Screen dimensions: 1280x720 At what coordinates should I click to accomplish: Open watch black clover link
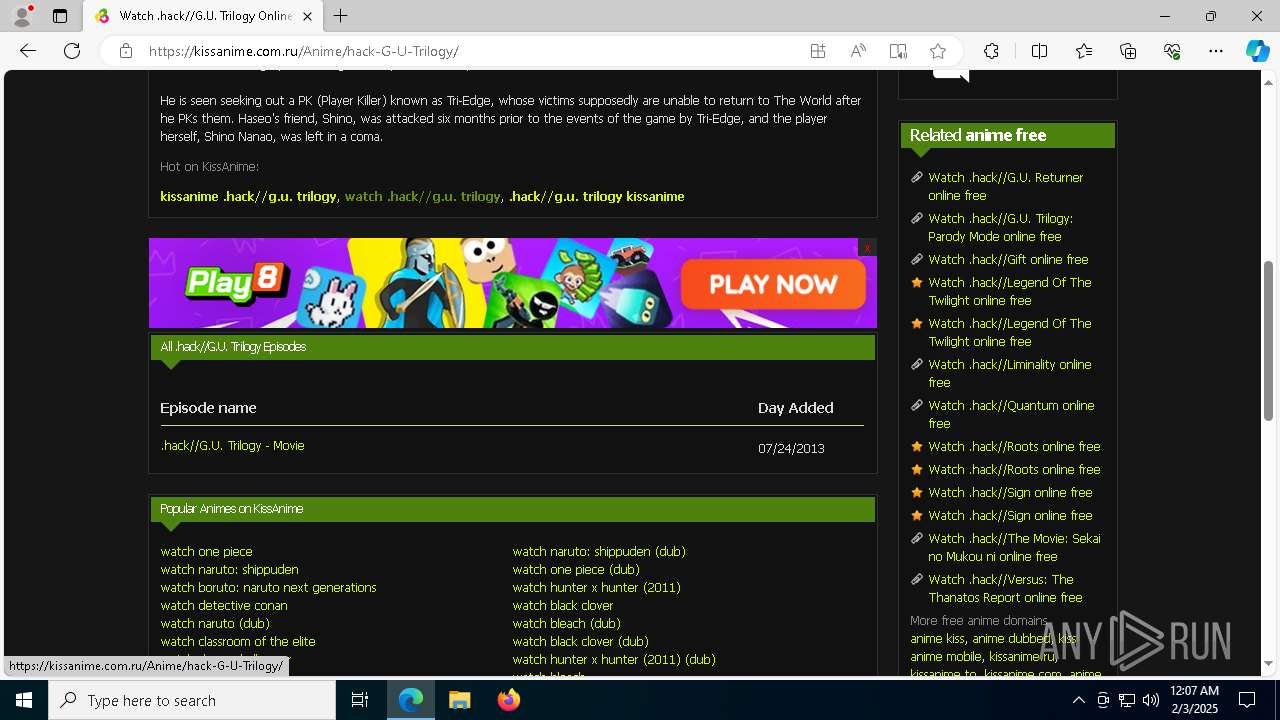point(563,605)
